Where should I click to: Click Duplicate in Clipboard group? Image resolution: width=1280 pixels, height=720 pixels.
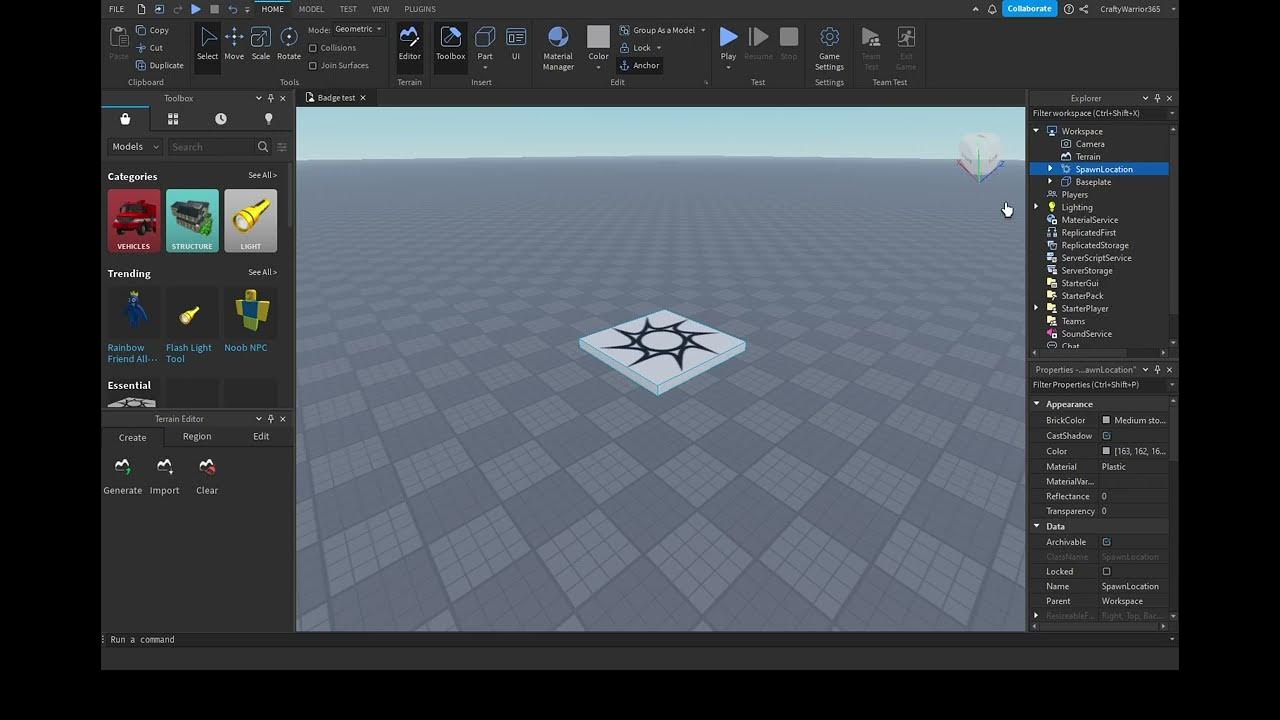tap(159, 65)
